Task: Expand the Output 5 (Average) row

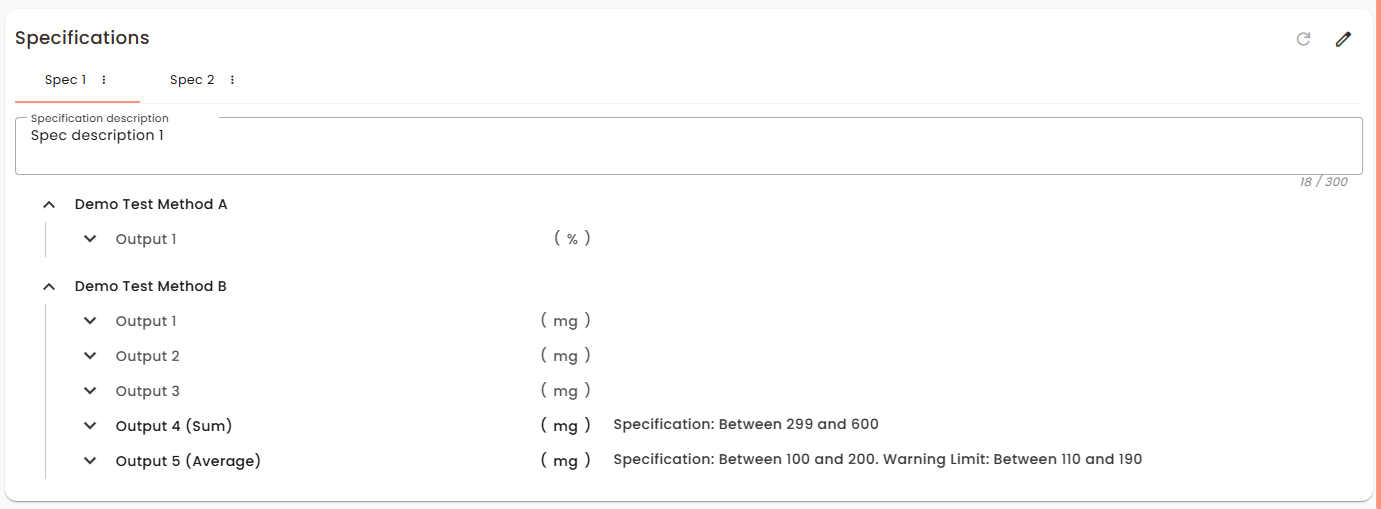Action: 90,461
